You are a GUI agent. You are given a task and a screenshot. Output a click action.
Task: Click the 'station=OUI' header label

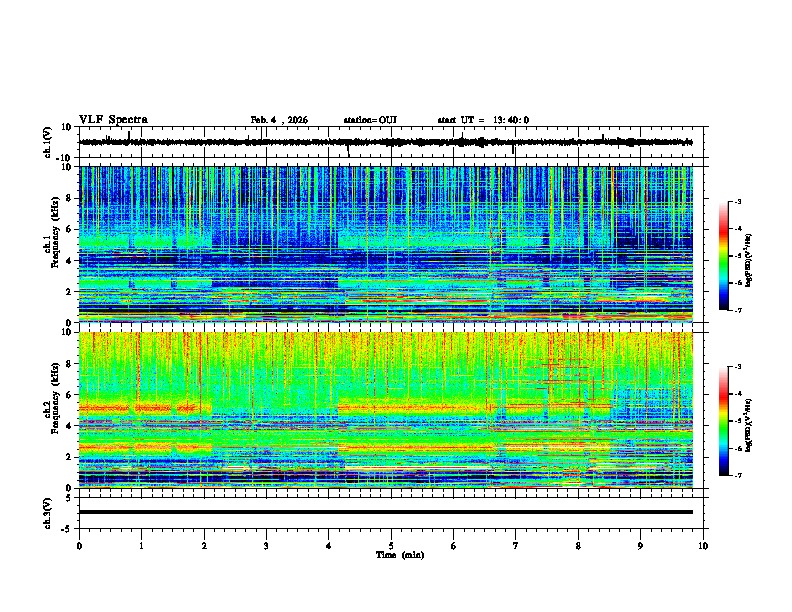370,120
